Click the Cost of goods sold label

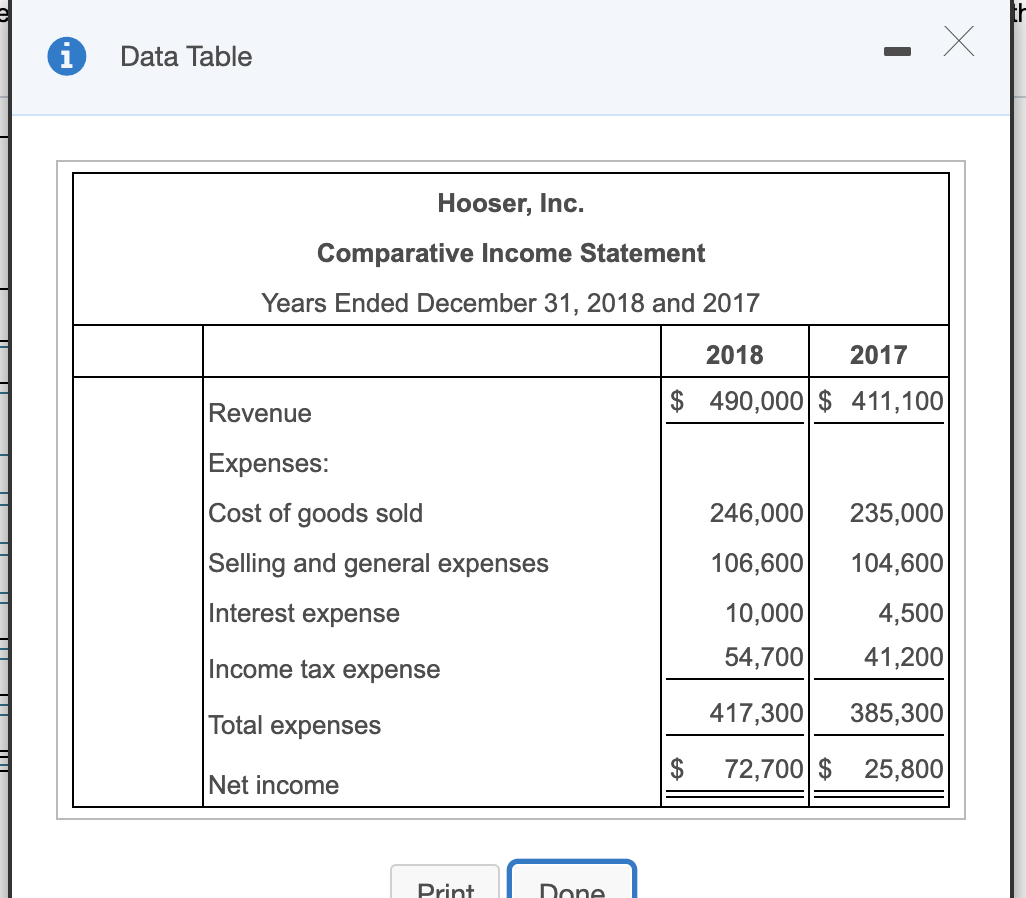pos(315,513)
